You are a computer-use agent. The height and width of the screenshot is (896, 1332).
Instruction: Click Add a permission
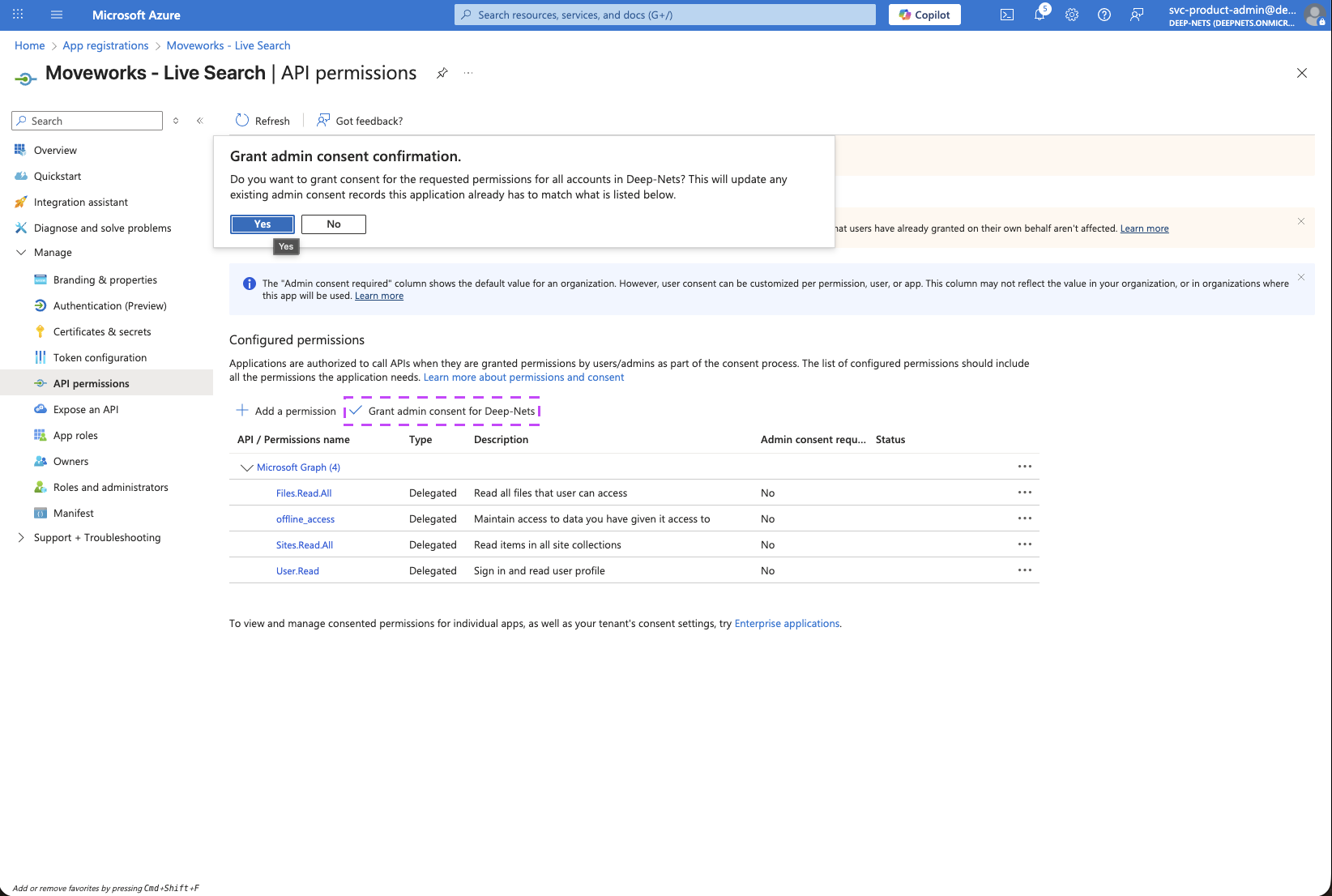(286, 411)
